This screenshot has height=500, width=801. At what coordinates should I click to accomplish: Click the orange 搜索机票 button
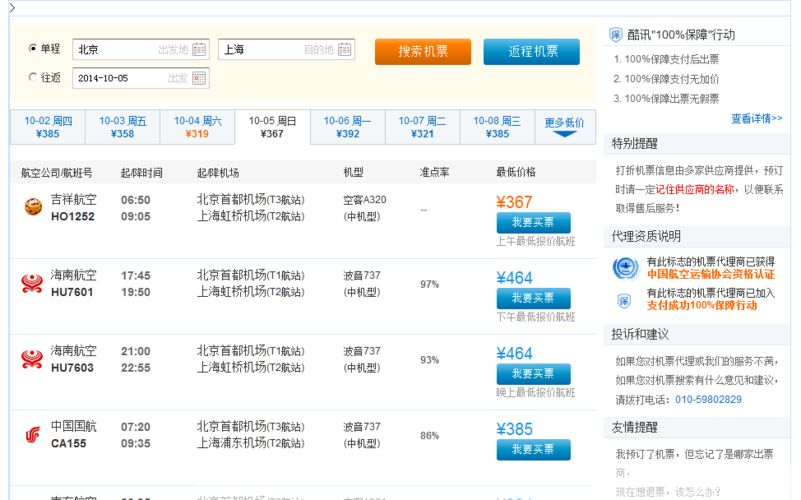coord(423,52)
